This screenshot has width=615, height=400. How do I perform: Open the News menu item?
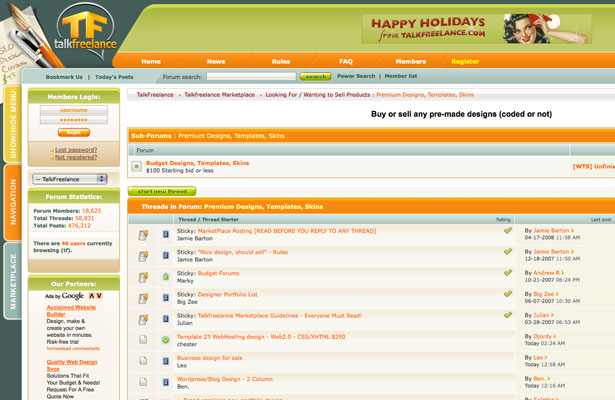click(216, 62)
